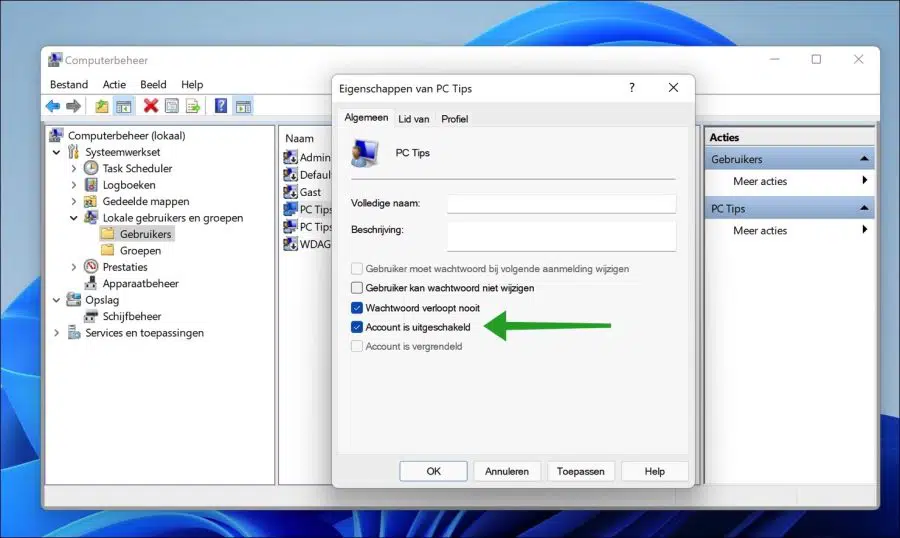Screen dimensions: 900x538
Task: Open 'Meer acties' under Gebruikers
Action: point(790,181)
